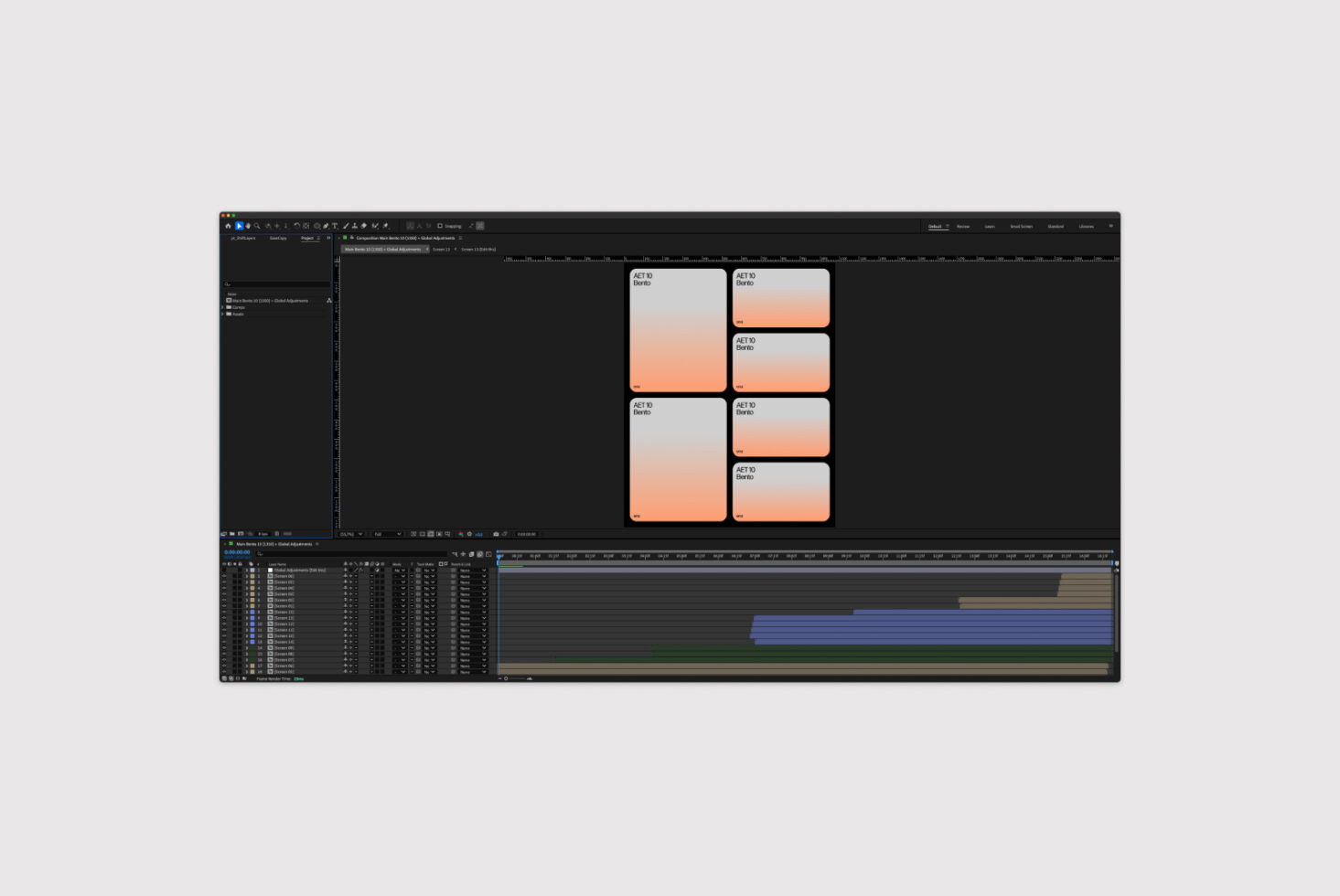Toggle visibility eye of layer 5
The image size is (1340, 896).
click(224, 594)
